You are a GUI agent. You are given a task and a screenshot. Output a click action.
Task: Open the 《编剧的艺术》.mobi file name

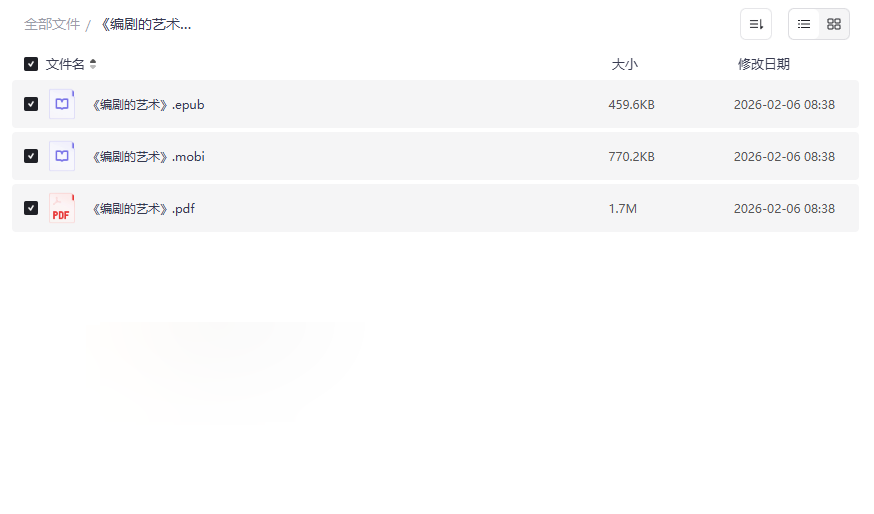point(148,156)
